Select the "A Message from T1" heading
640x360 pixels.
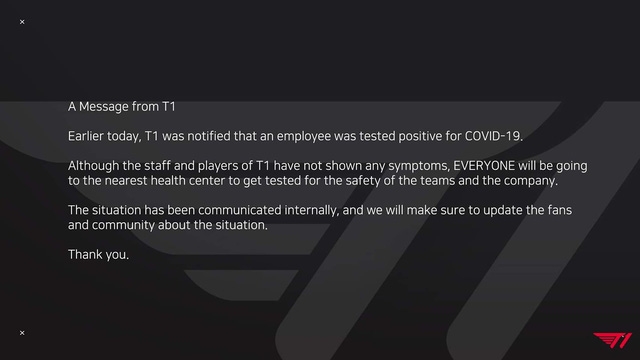[x=122, y=107]
